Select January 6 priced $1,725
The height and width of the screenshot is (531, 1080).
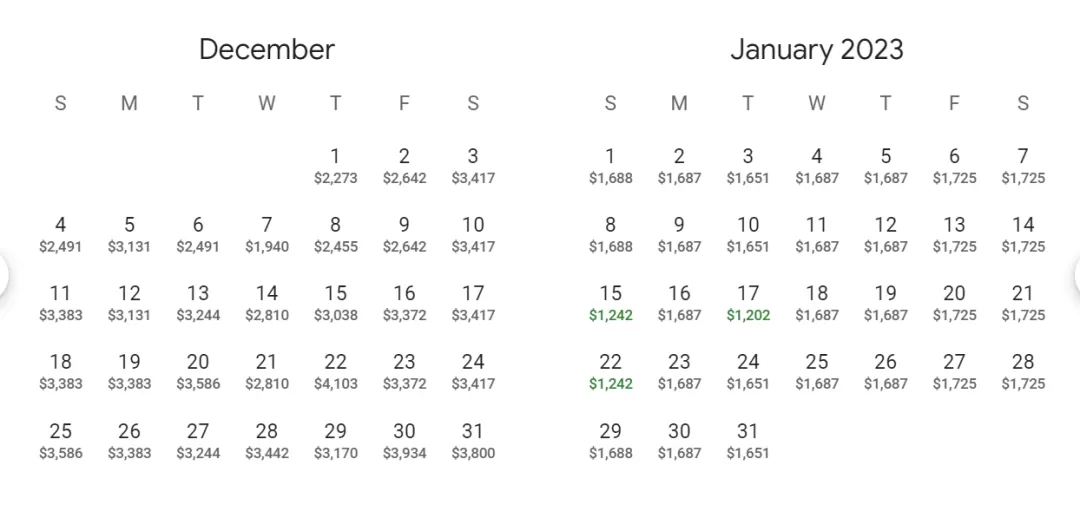tap(954, 166)
